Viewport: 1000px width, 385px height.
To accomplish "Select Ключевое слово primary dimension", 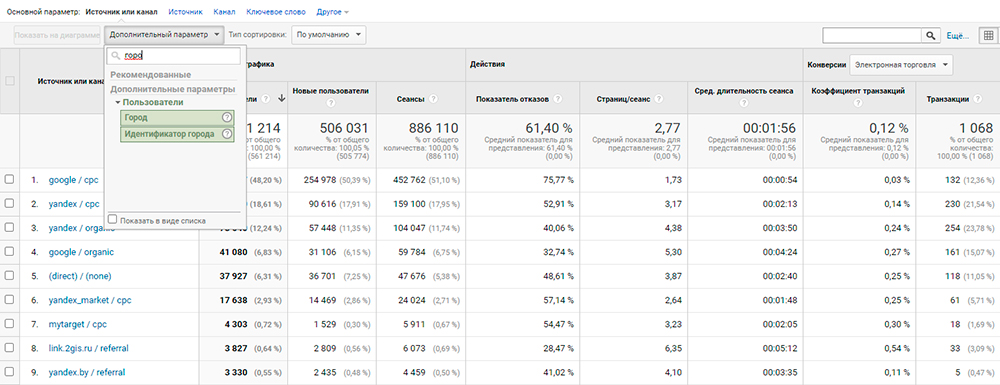I will click(x=276, y=11).
